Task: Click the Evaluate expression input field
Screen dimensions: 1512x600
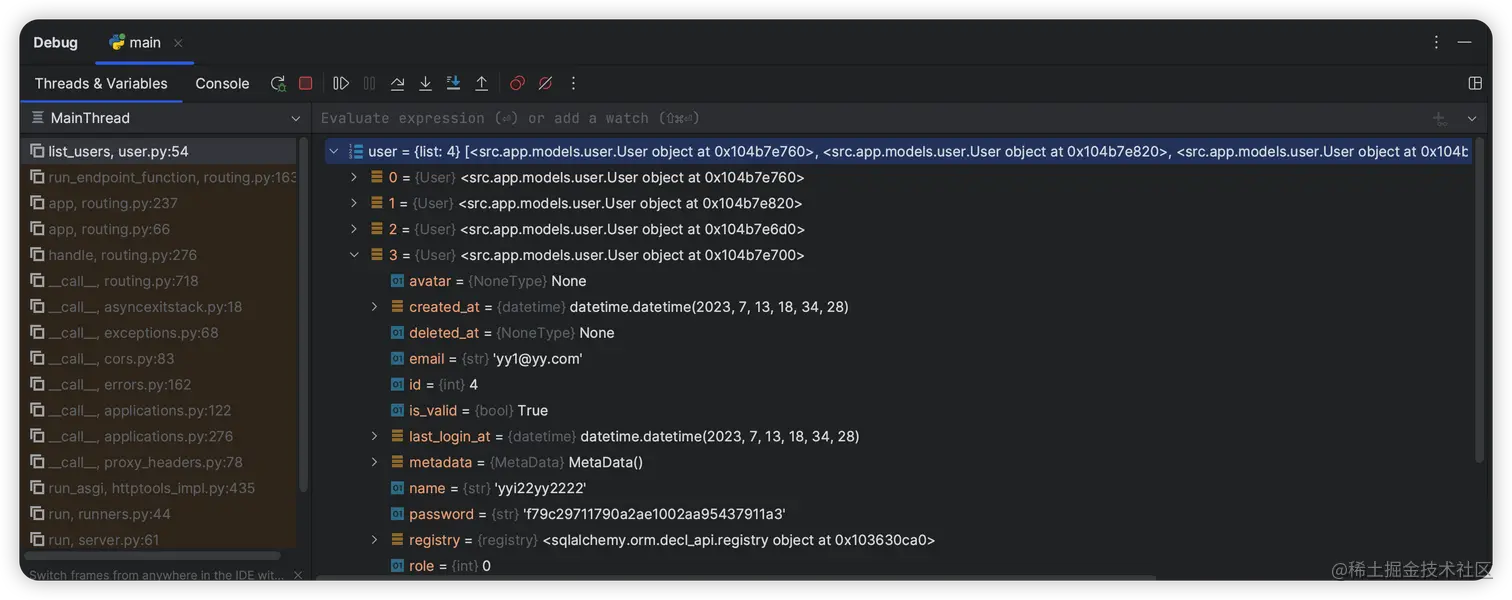Action: [870, 118]
